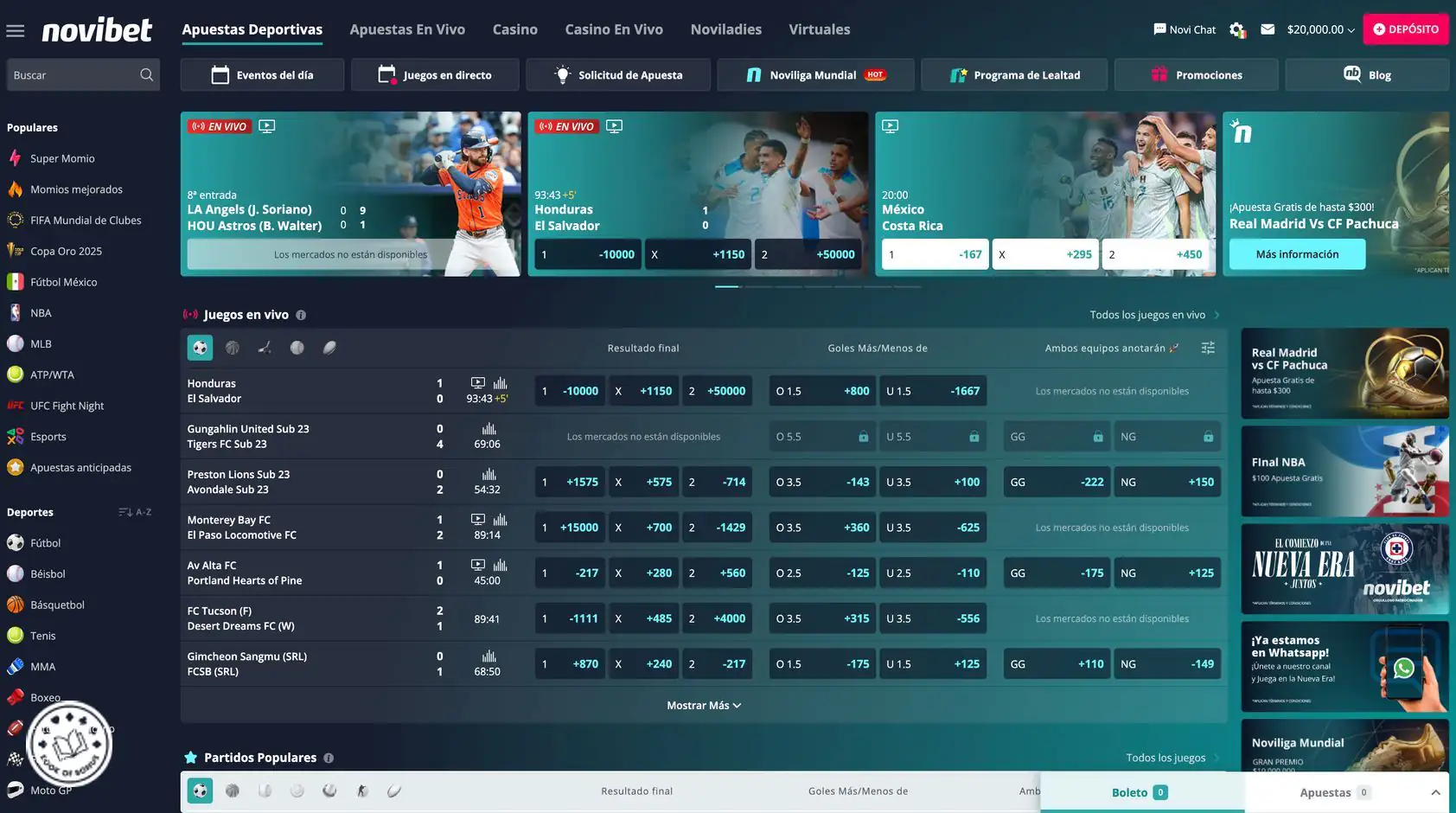Click the Buscar search field
1456x813 pixels.
83,75
